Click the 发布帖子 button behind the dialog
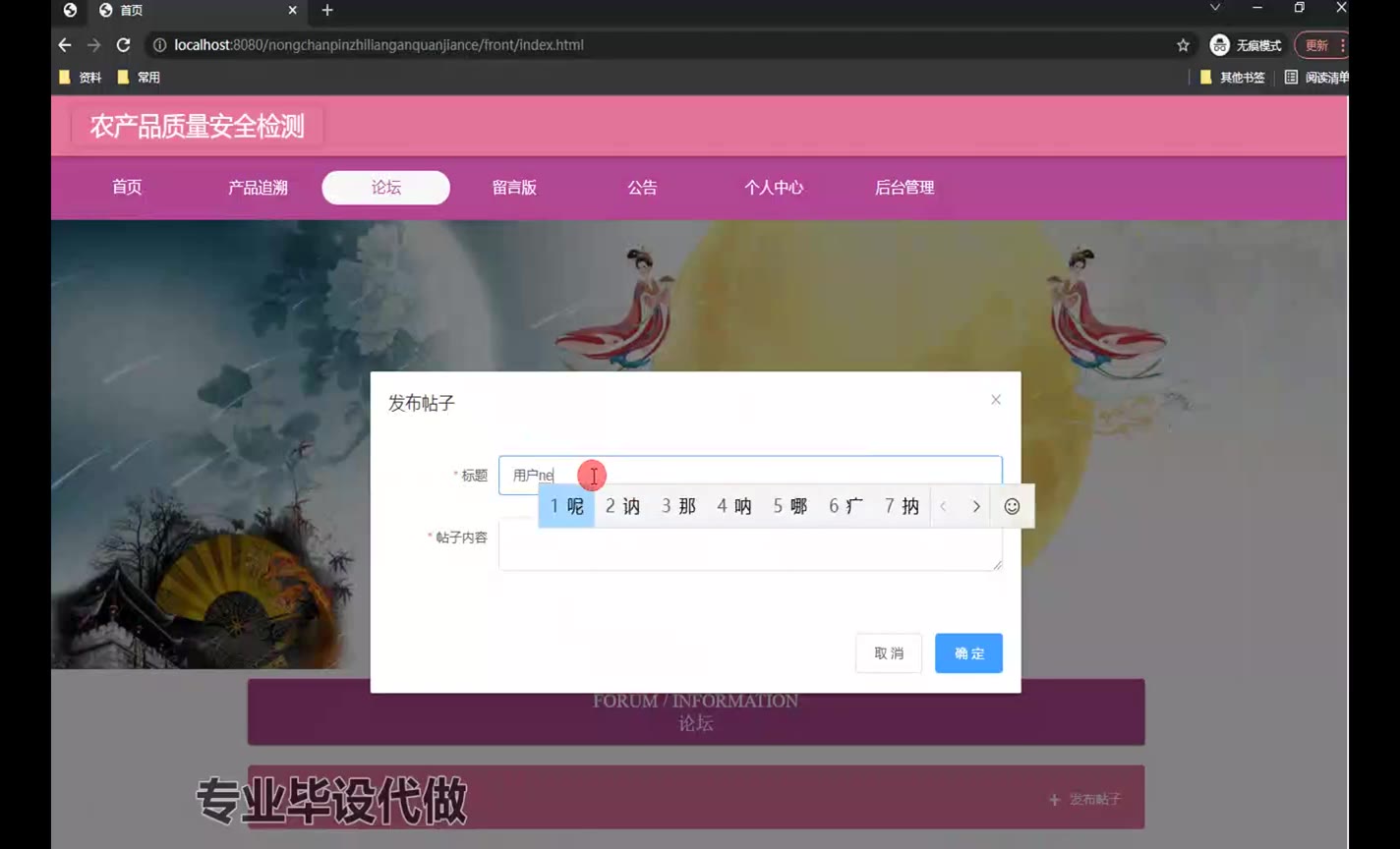This screenshot has height=849, width=1400. click(x=1084, y=800)
